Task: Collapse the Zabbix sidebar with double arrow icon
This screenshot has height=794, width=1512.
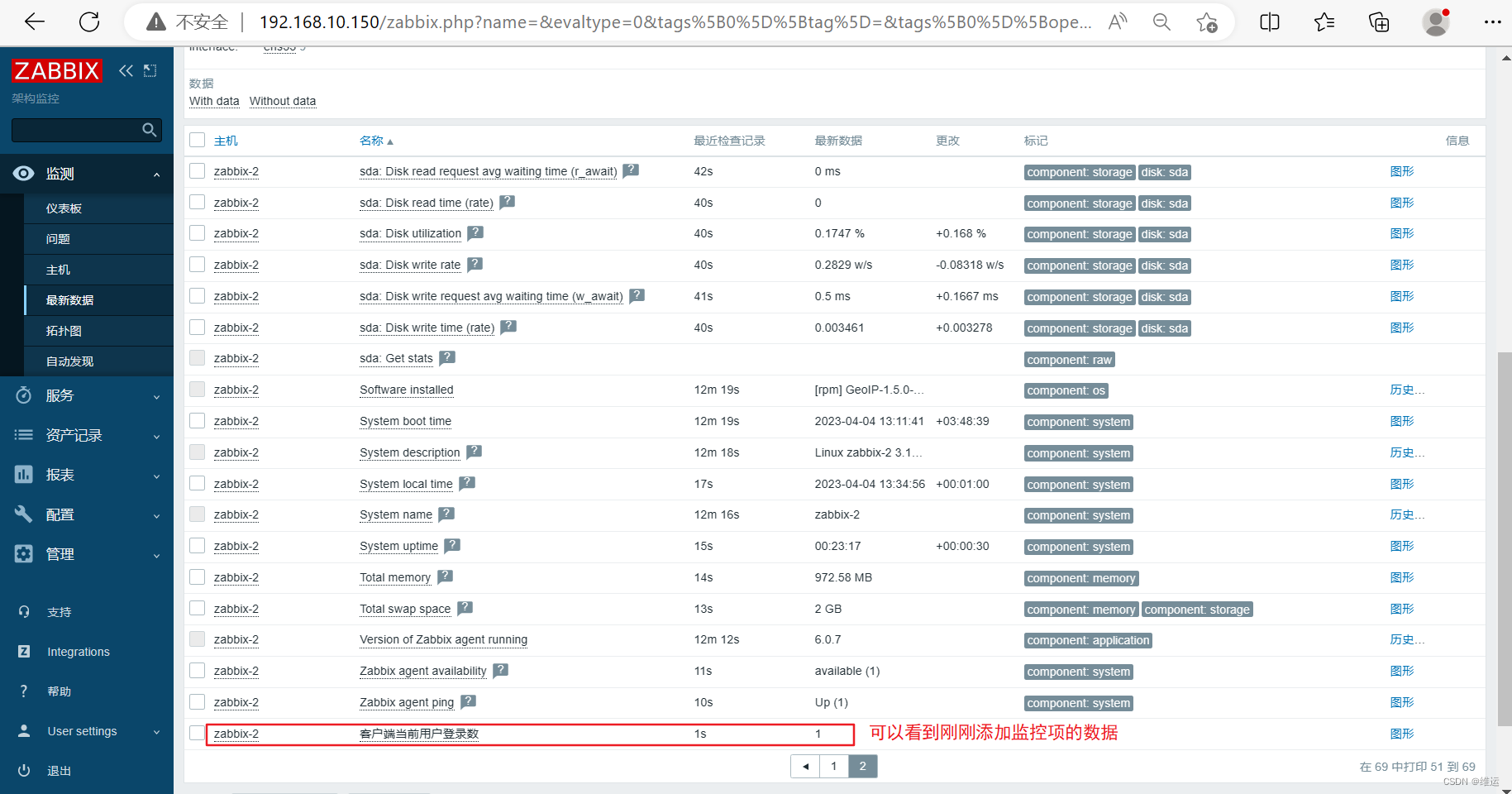Action: (126, 71)
